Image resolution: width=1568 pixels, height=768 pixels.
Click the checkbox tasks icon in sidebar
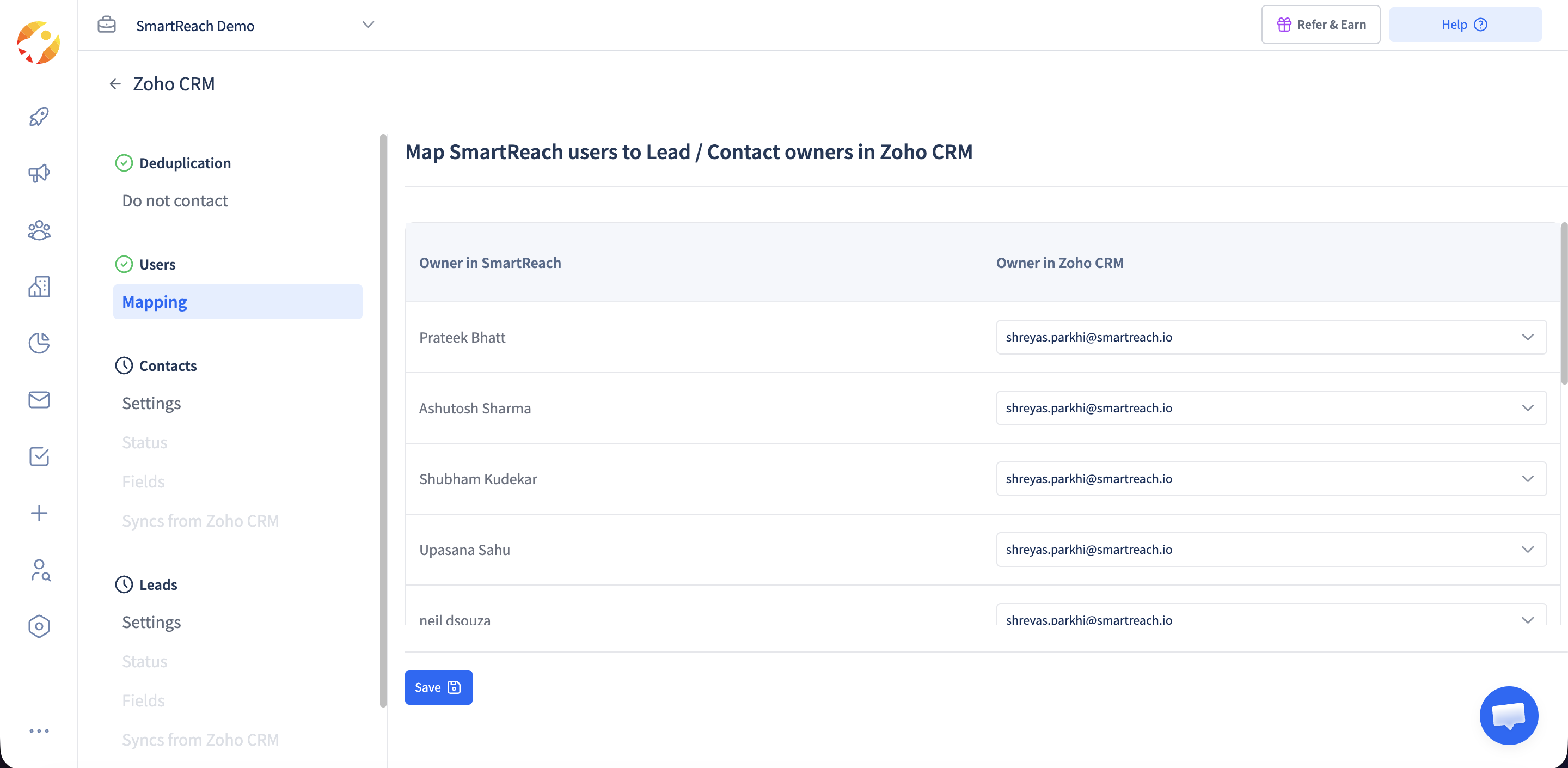click(39, 456)
